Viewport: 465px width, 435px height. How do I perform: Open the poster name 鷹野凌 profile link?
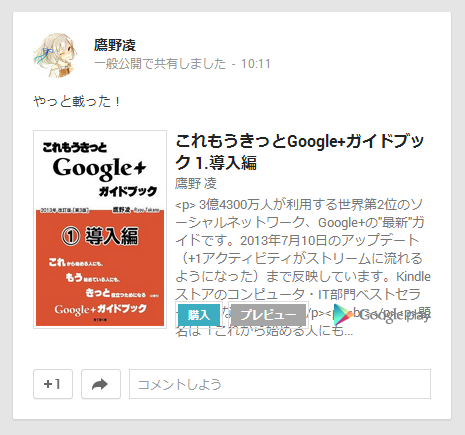tap(115, 45)
